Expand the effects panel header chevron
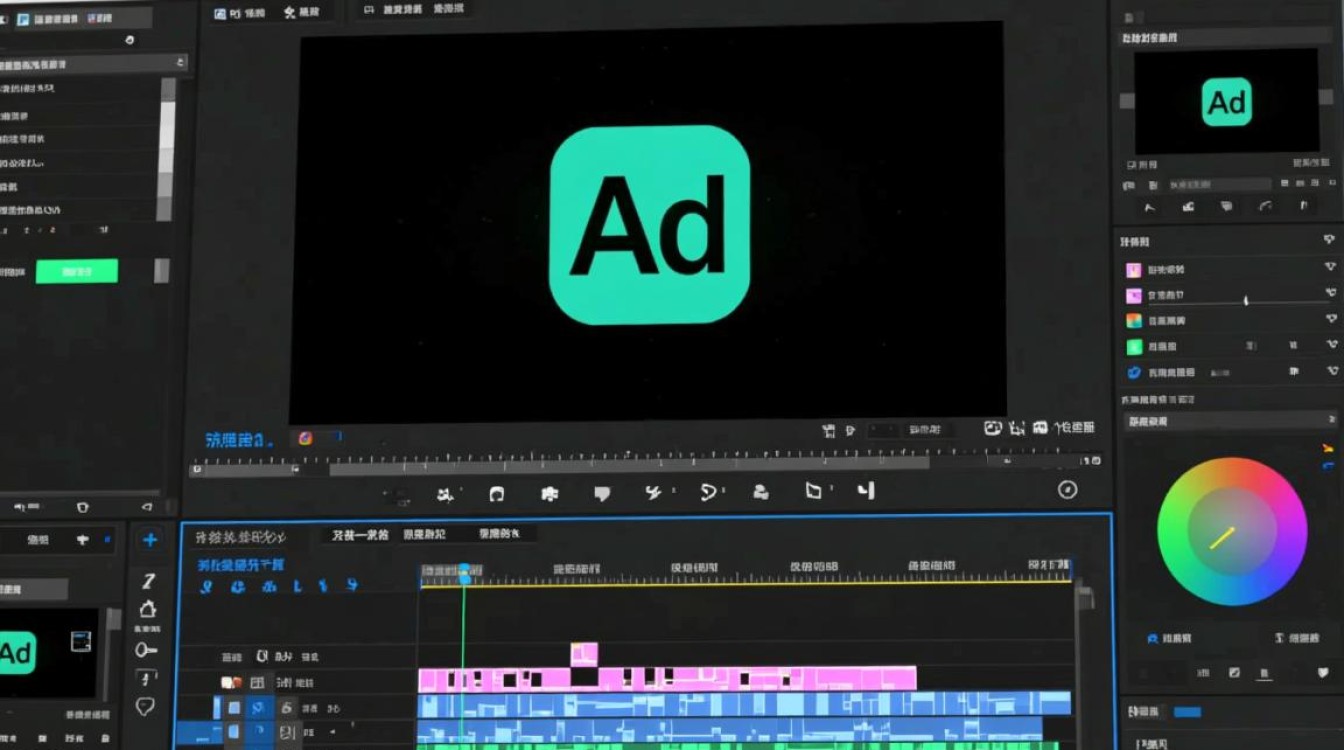 pos(1329,240)
